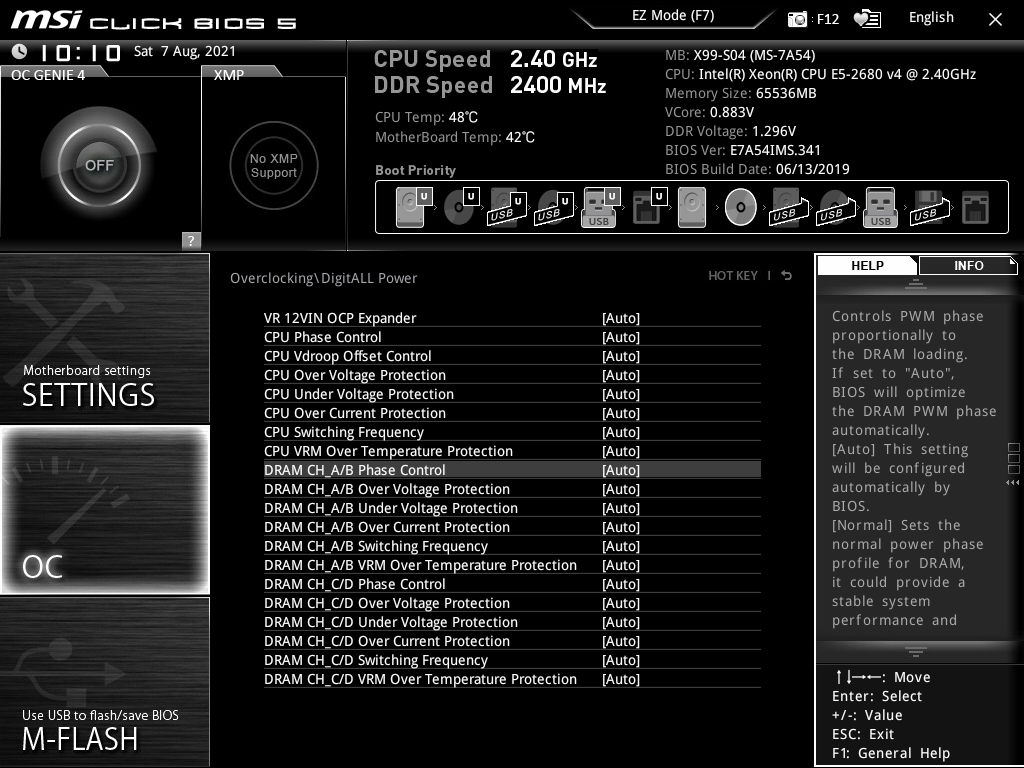Change language via the English button
The image size is (1024, 768).
pyautogui.click(x=931, y=18)
